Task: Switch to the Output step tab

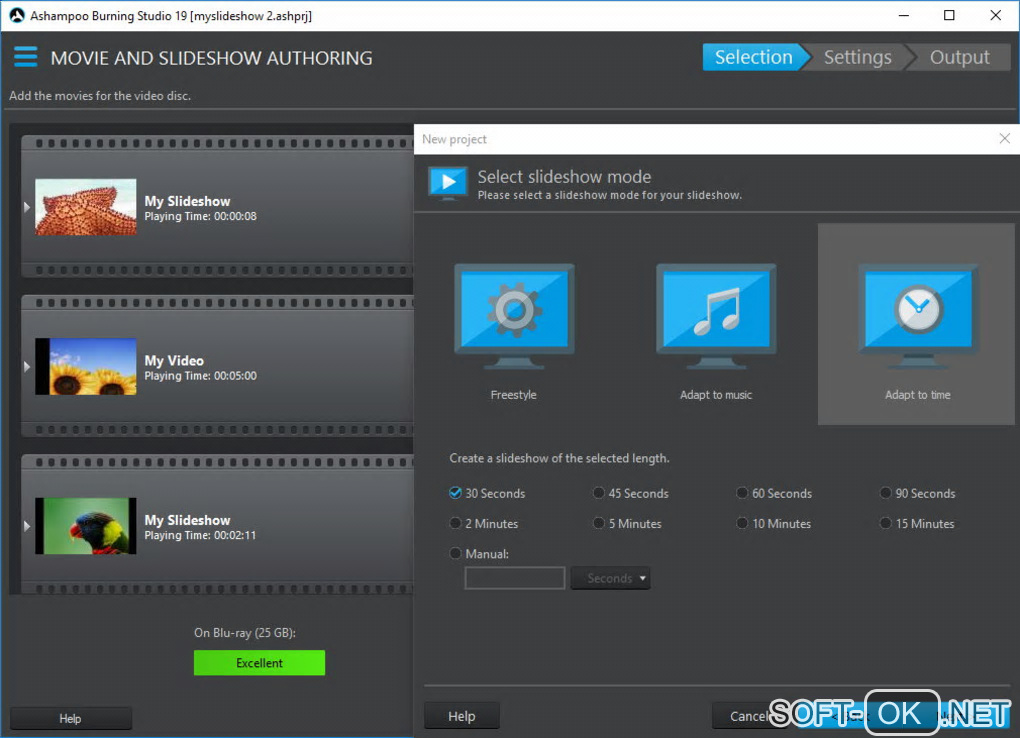Action: [960, 57]
